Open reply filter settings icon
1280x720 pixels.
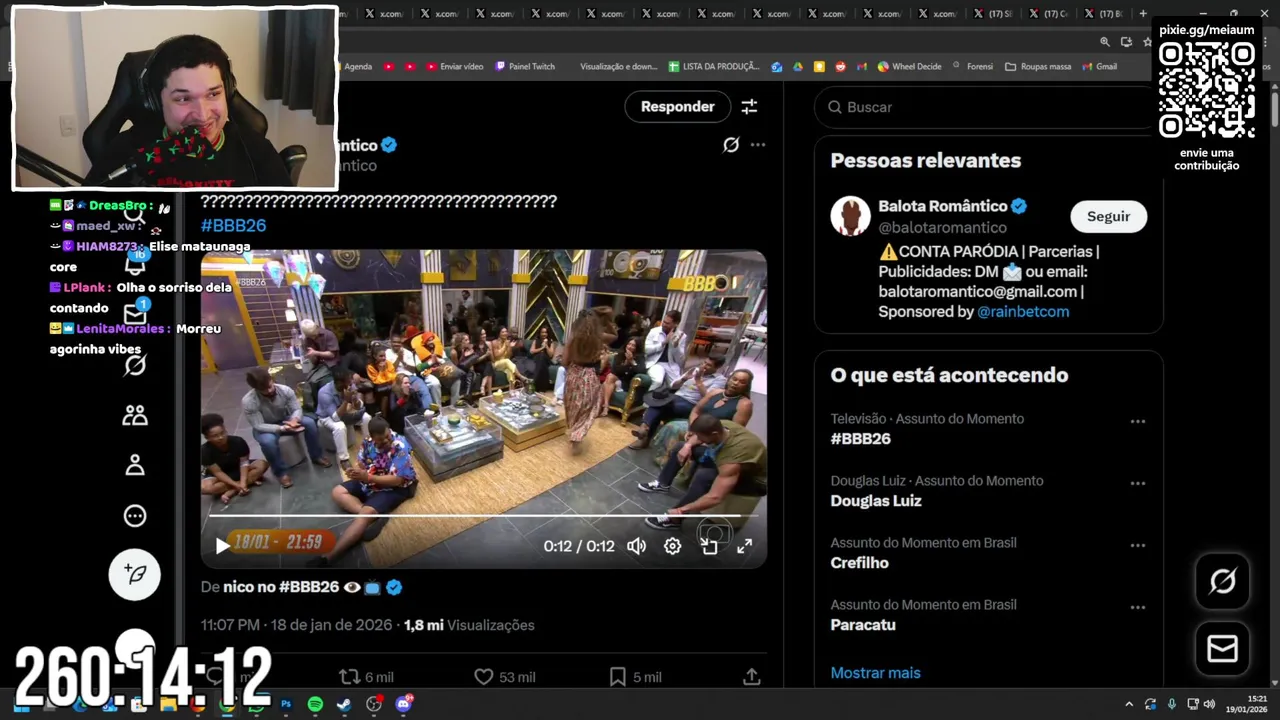[749, 107]
